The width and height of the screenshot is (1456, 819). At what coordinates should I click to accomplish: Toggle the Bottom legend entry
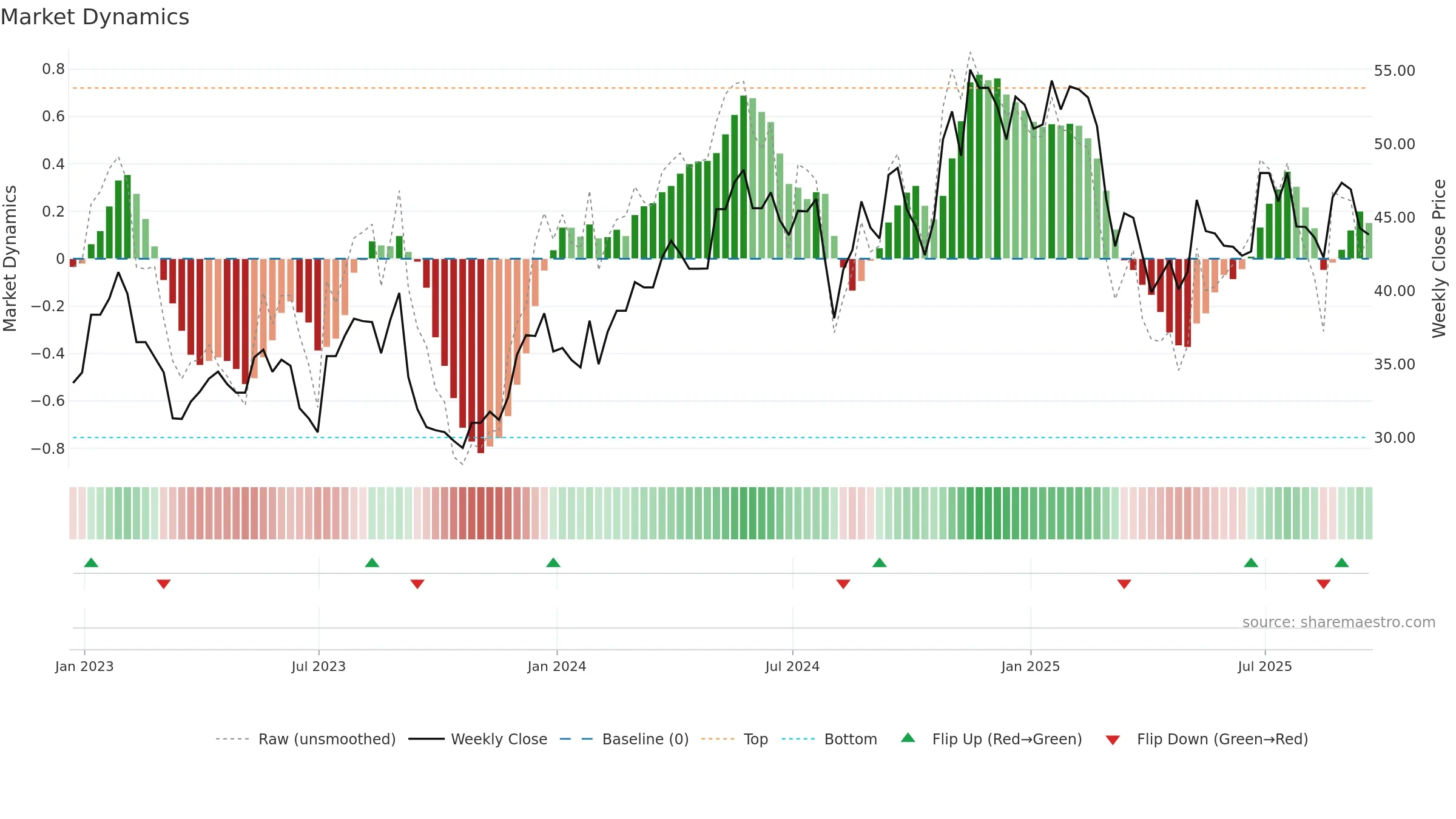tap(829, 739)
